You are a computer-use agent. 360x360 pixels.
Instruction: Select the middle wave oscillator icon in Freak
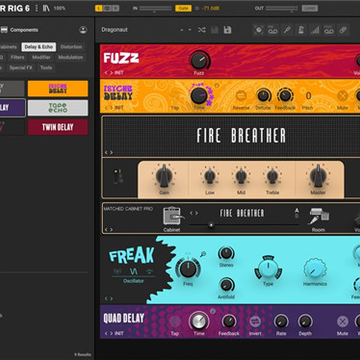(x=134, y=271)
